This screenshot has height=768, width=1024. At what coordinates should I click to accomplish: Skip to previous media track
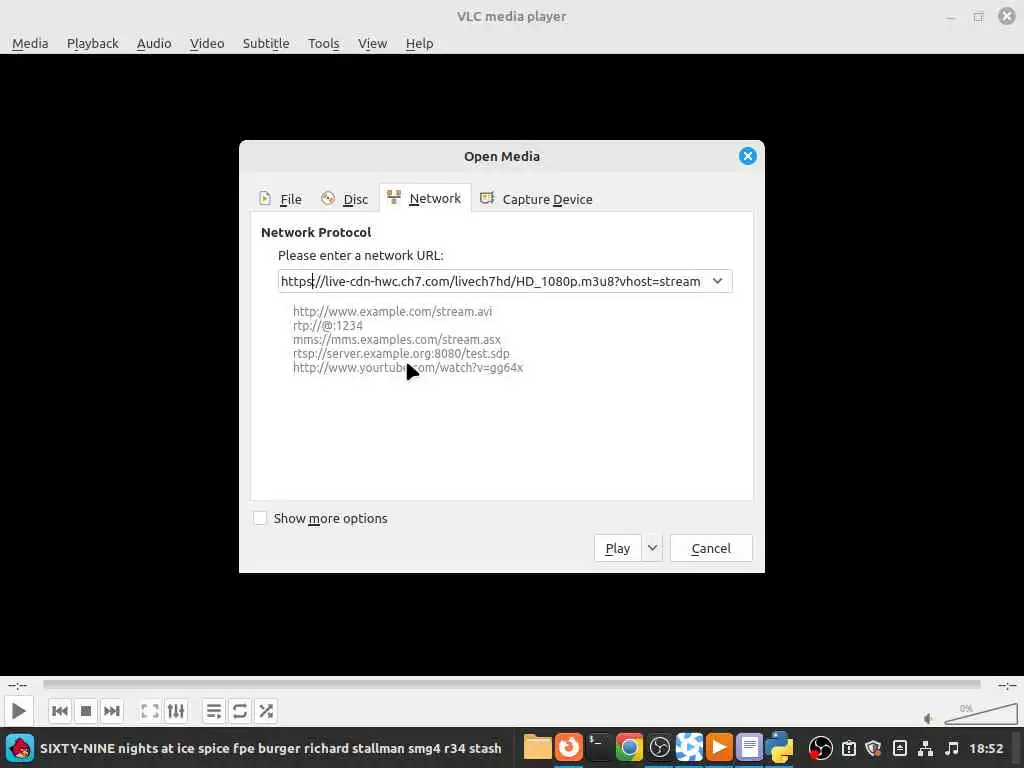point(60,711)
